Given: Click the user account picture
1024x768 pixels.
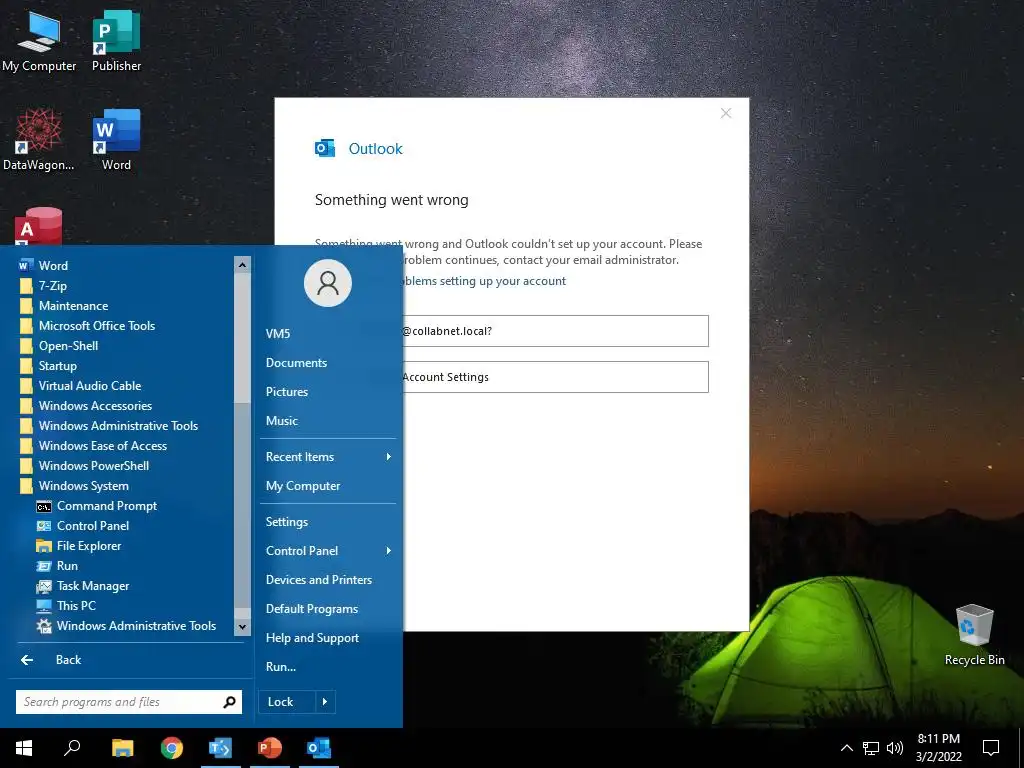Looking at the screenshot, I should point(328,283).
